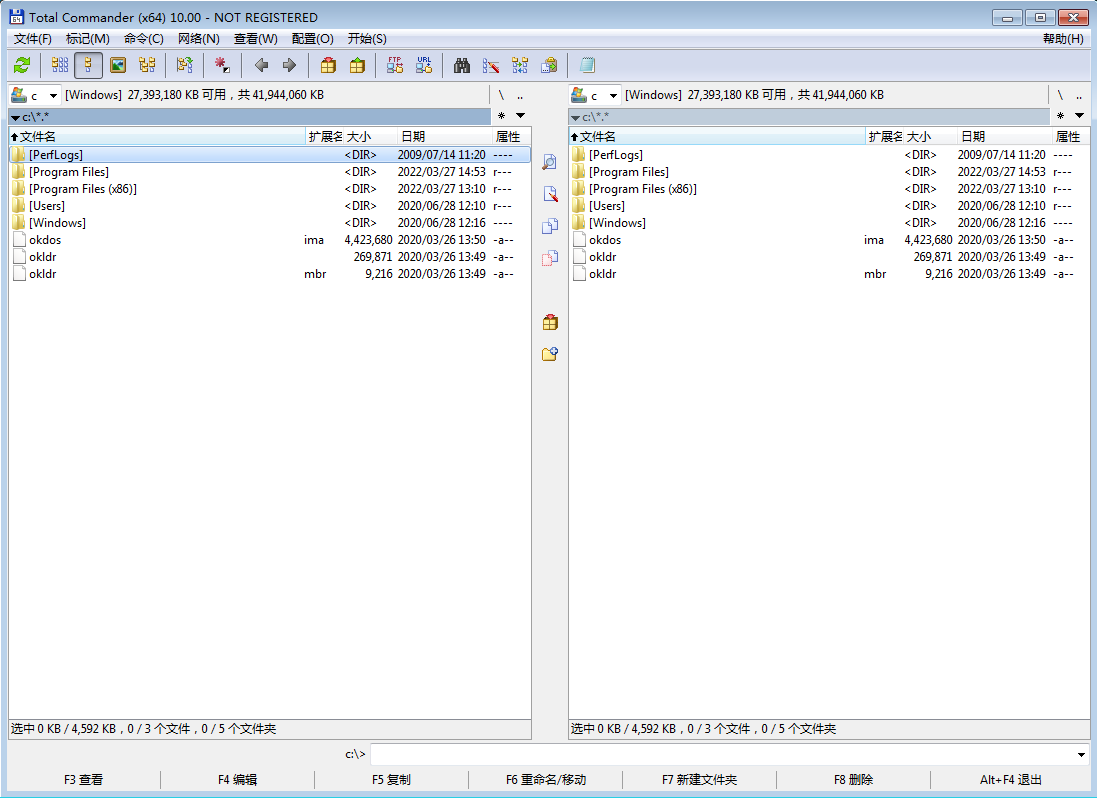Open the 配置(O) menu
Image resolution: width=1097 pixels, height=798 pixels.
312,39
